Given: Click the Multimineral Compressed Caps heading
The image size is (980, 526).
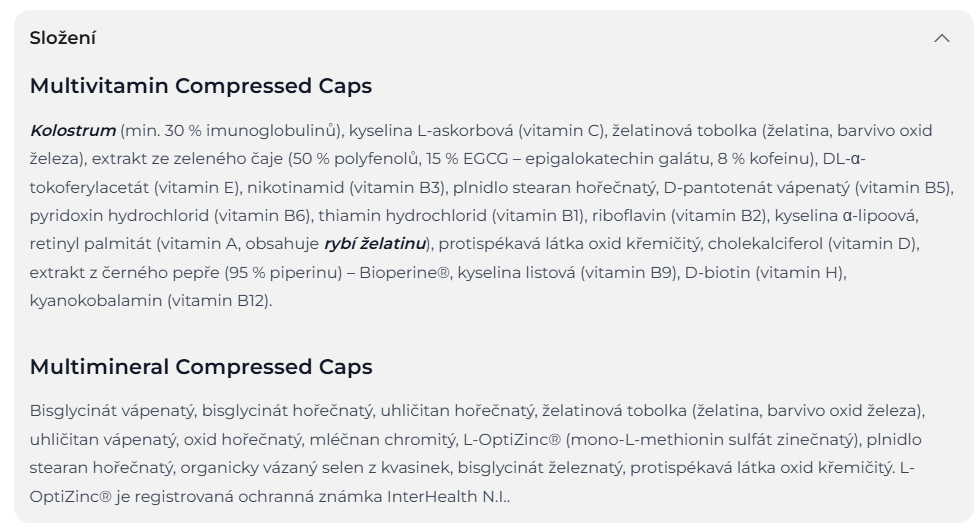Looking at the screenshot, I should [201, 367].
